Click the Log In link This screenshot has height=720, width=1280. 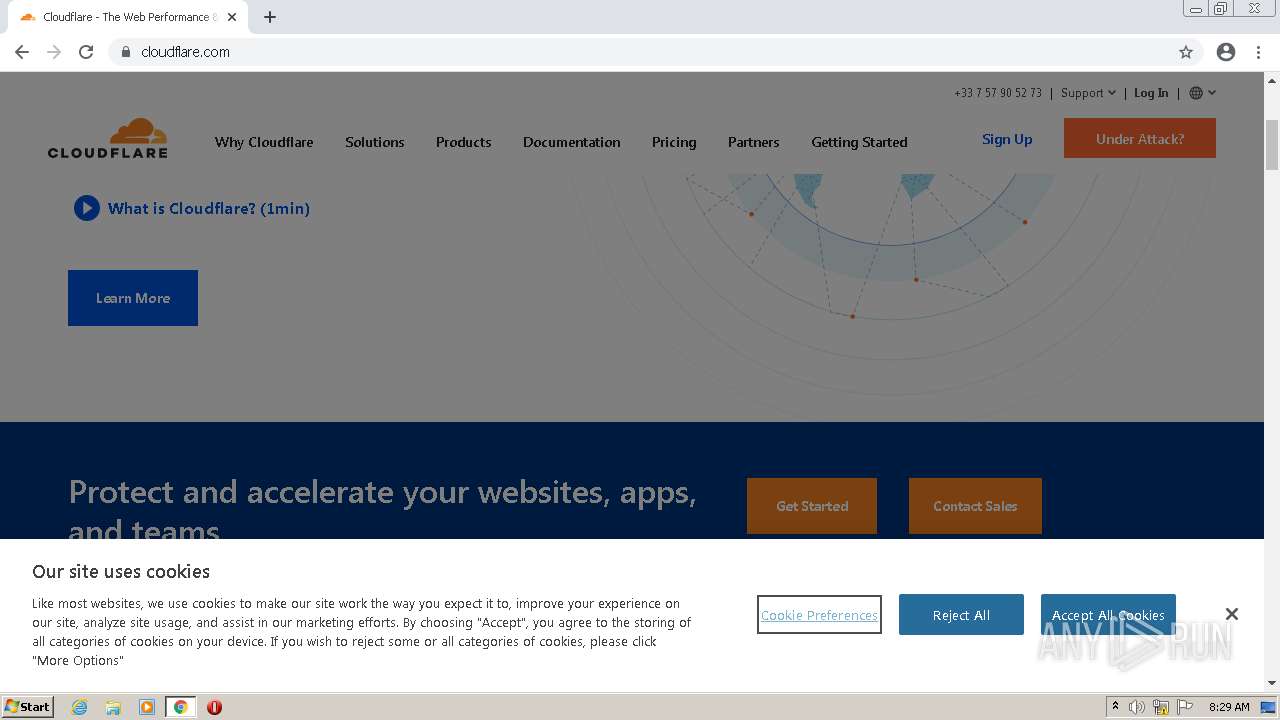pos(1151,93)
